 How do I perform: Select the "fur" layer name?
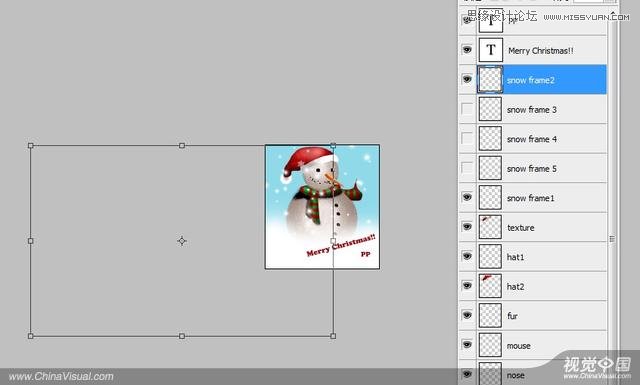(x=512, y=316)
